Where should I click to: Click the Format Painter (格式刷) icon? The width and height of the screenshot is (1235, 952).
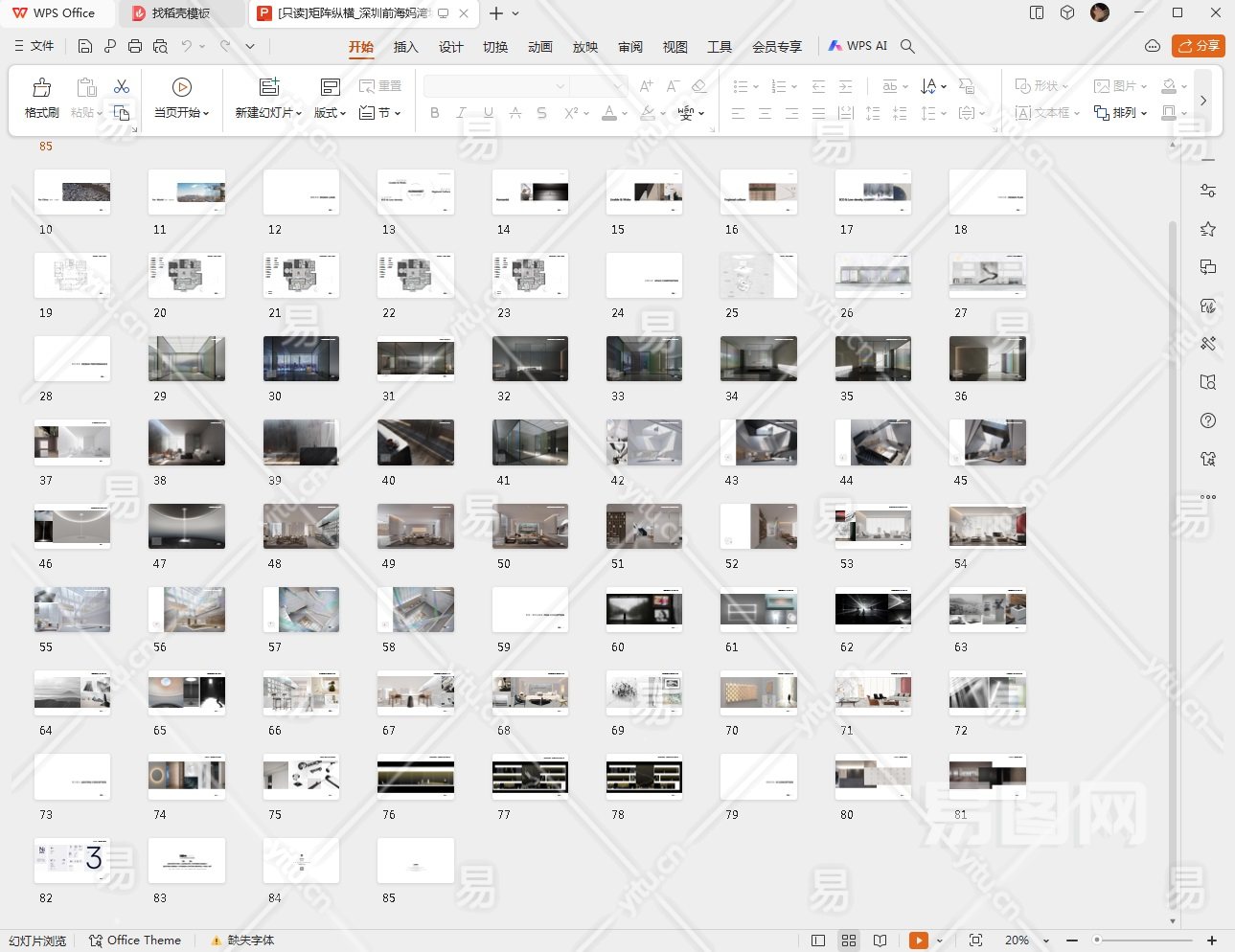41,88
